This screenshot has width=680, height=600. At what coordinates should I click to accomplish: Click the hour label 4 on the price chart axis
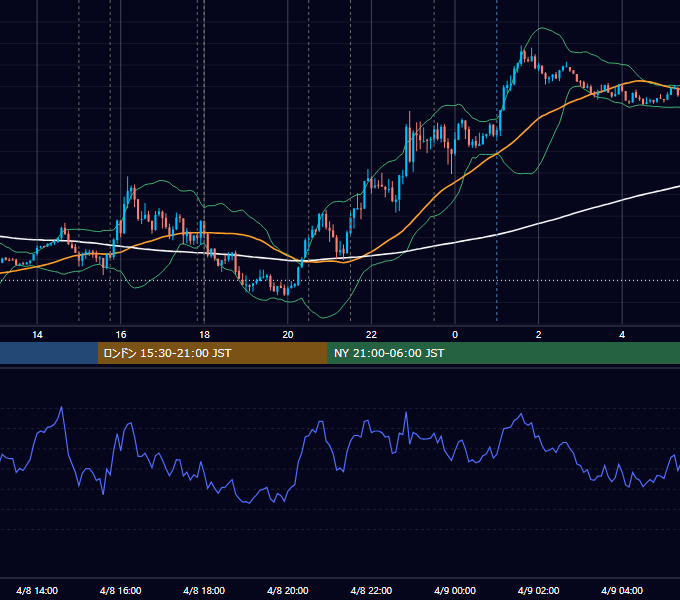pos(622,335)
